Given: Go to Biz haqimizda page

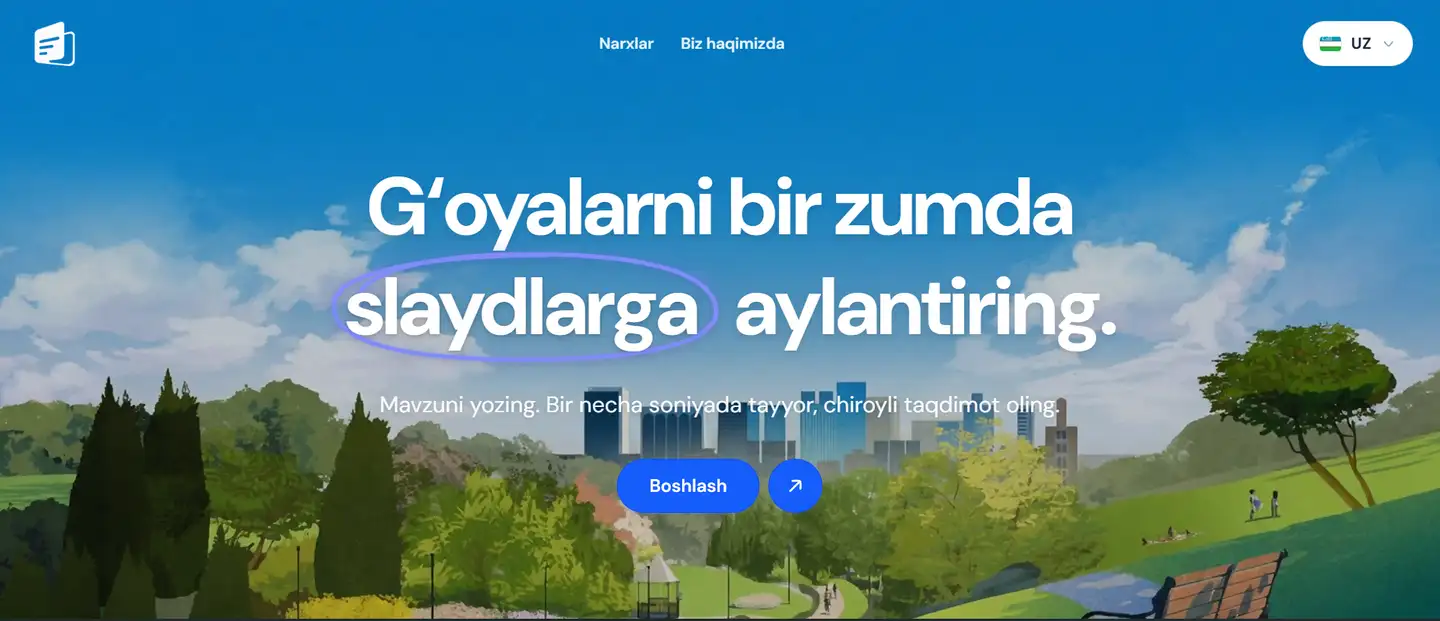Looking at the screenshot, I should tap(732, 44).
